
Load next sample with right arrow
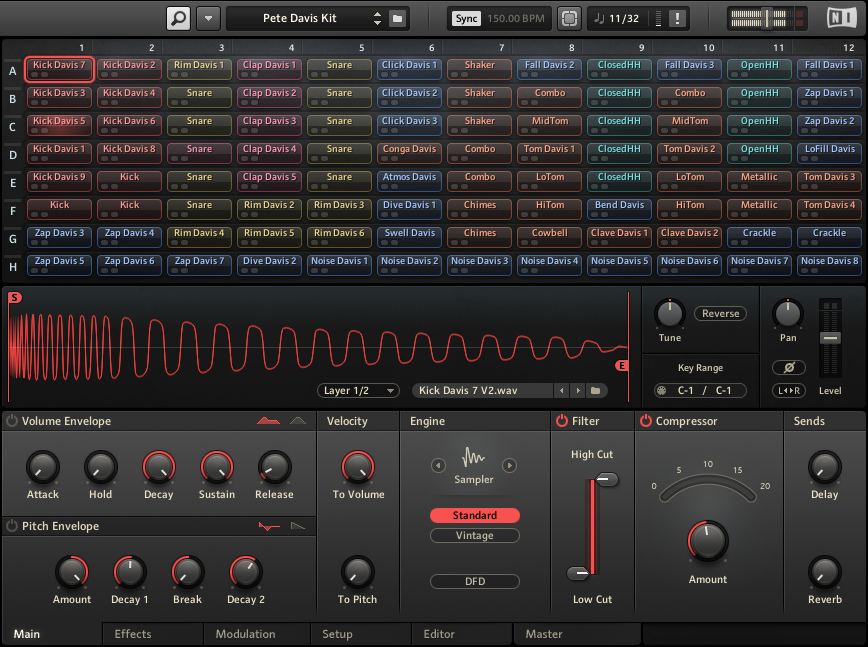pos(578,391)
